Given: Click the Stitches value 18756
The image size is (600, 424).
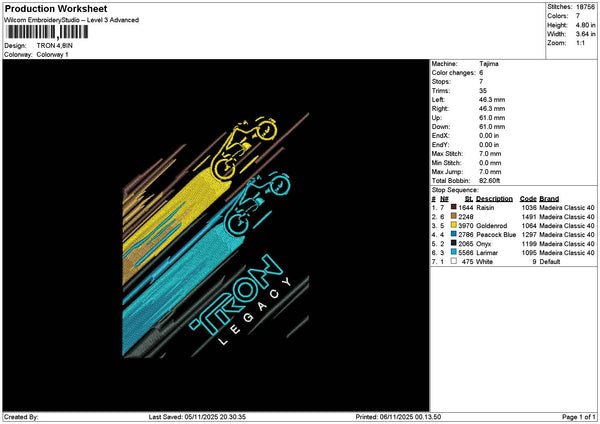Looking at the screenshot, I should [585, 7].
